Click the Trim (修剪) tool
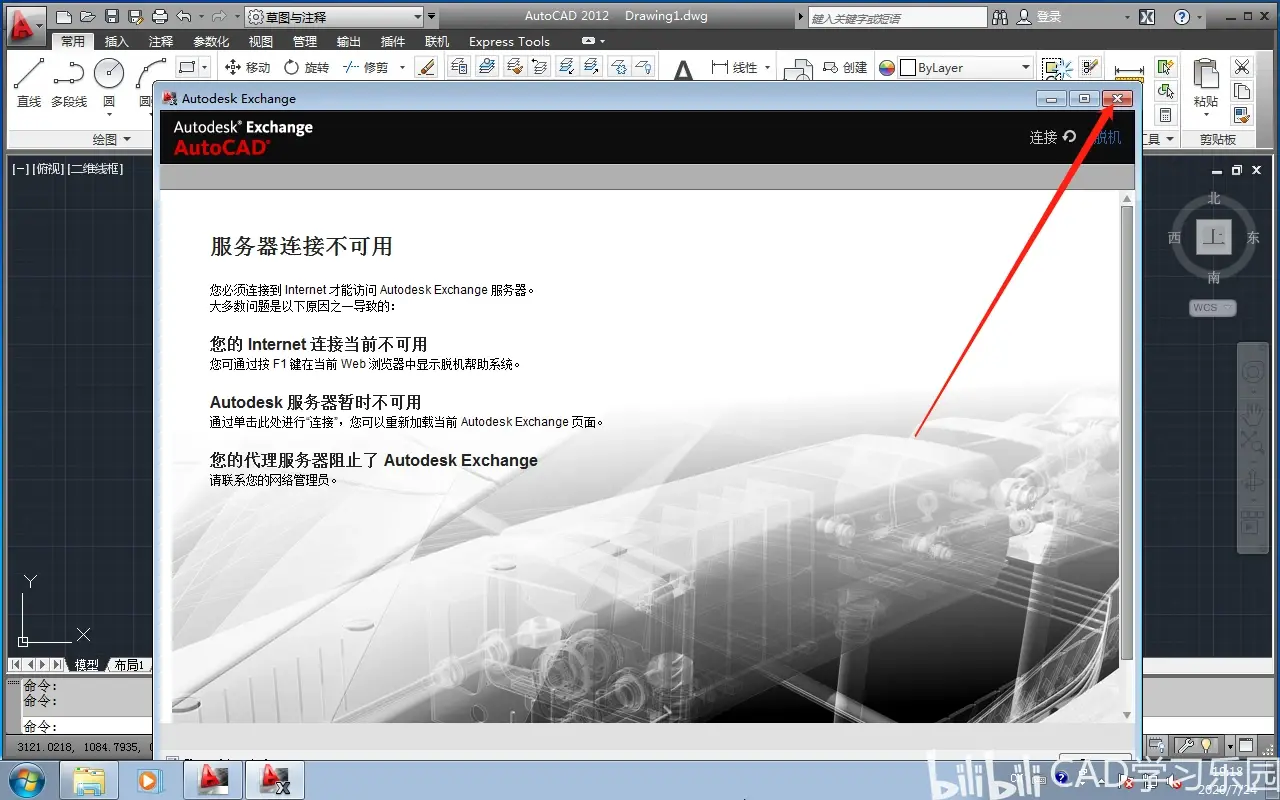Viewport: 1280px width, 800px height. (x=365, y=67)
